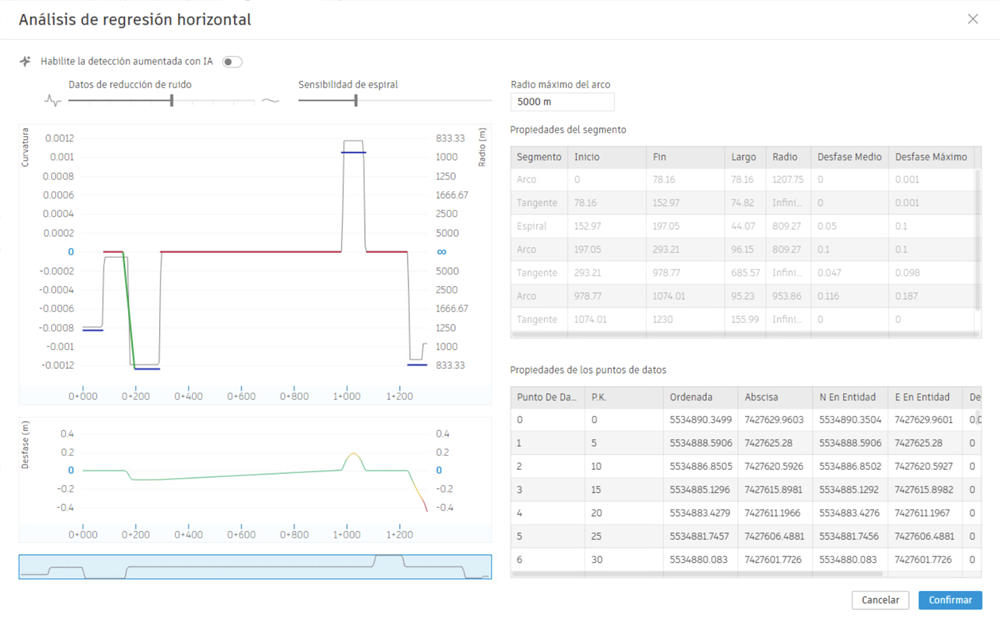
Task: Click the Largo column header
Action: tap(744, 157)
